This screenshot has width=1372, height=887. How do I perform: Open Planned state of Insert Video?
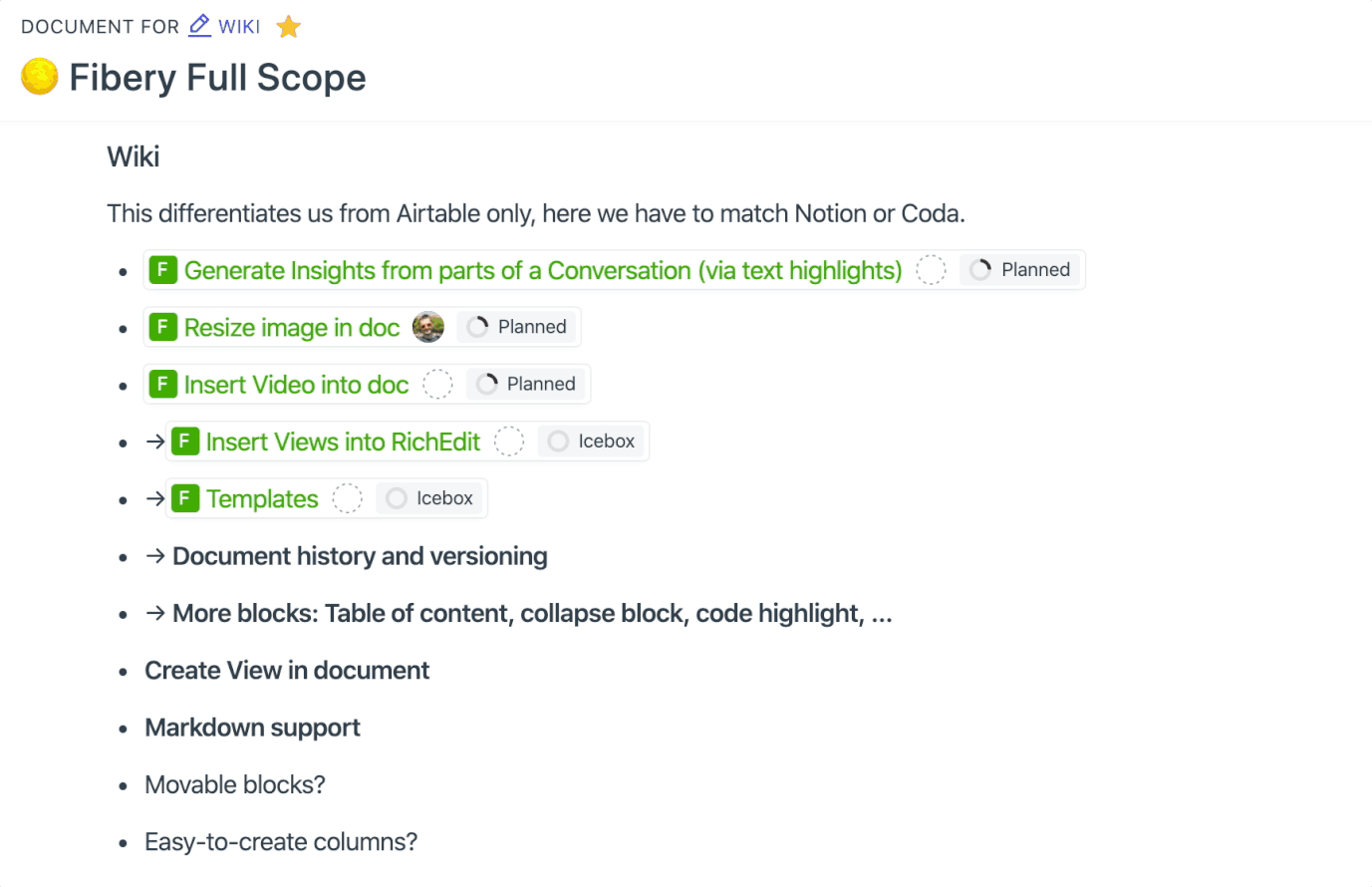(527, 385)
